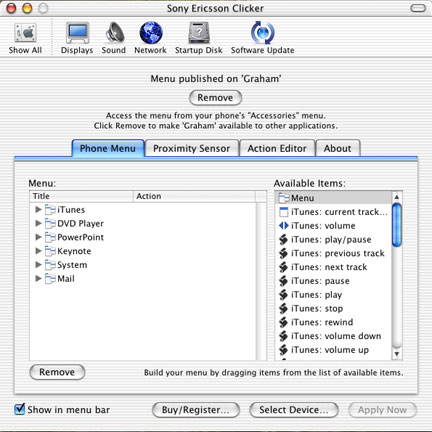432x432 pixels.
Task: Select the 'iTunes: volume' item text
Action: (323, 226)
